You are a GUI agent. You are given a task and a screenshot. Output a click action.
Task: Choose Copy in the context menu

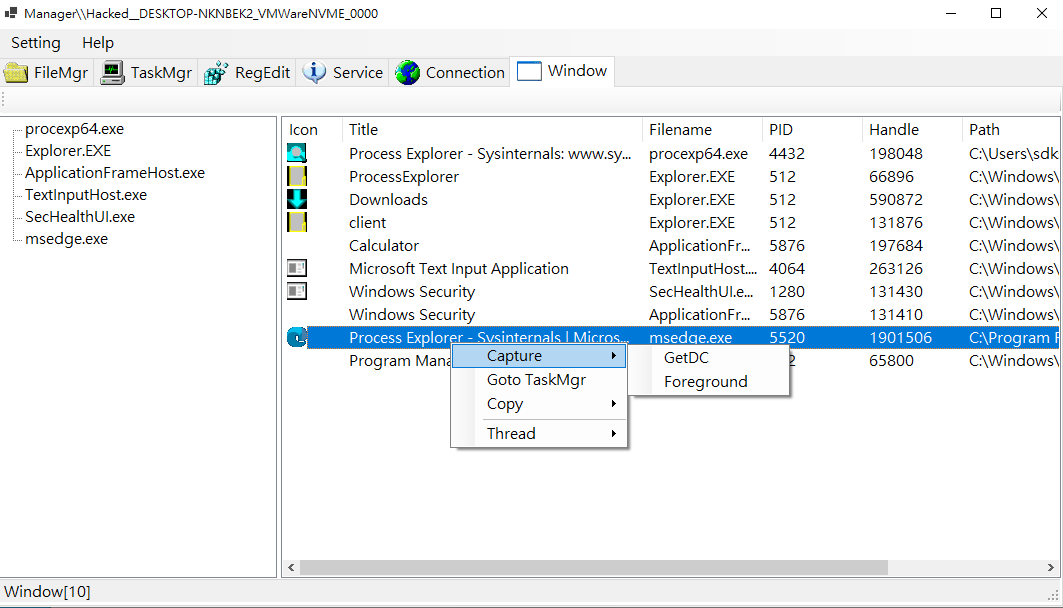tap(539, 404)
